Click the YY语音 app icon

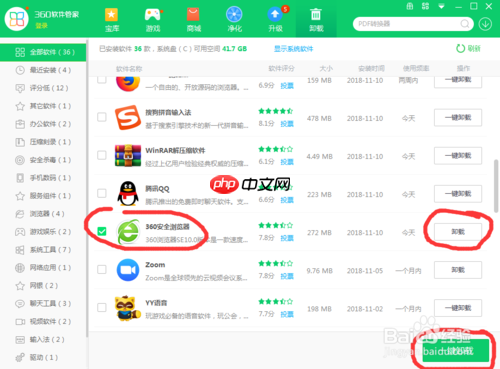point(127,308)
